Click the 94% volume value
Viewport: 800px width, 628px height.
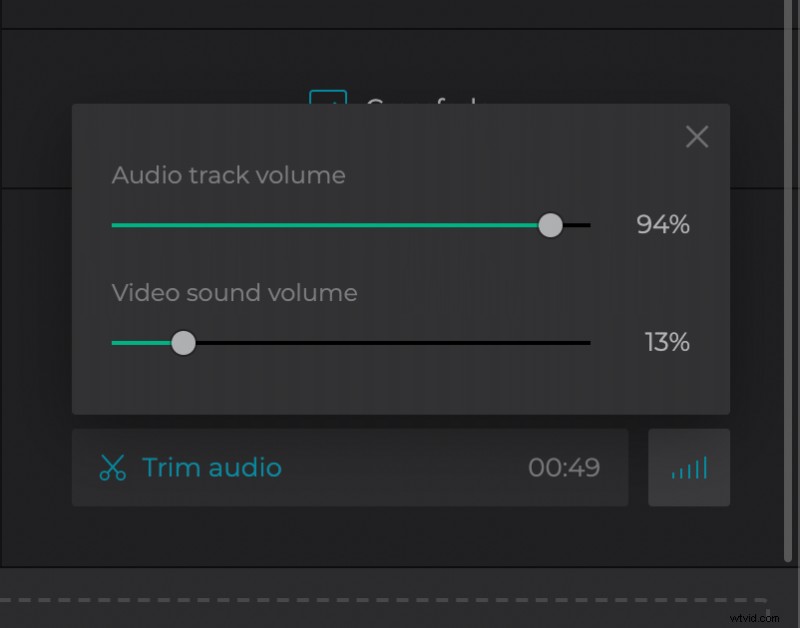(x=663, y=225)
